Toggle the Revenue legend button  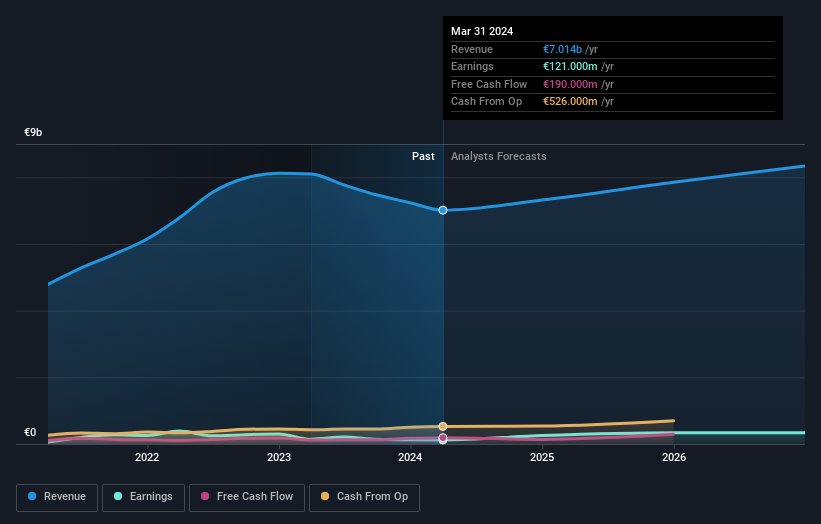[x=57, y=497]
